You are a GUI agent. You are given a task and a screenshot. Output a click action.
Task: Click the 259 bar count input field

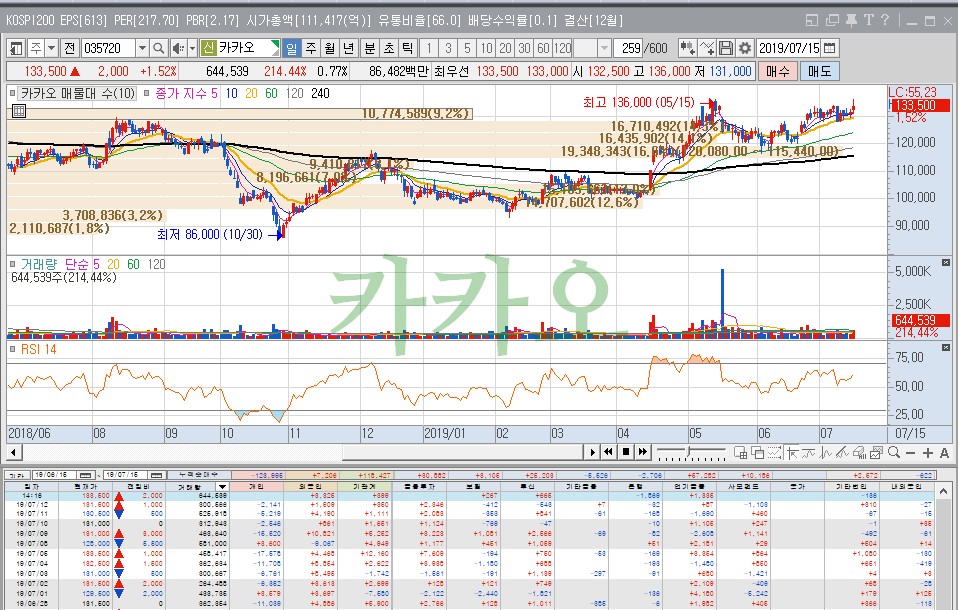pos(628,48)
